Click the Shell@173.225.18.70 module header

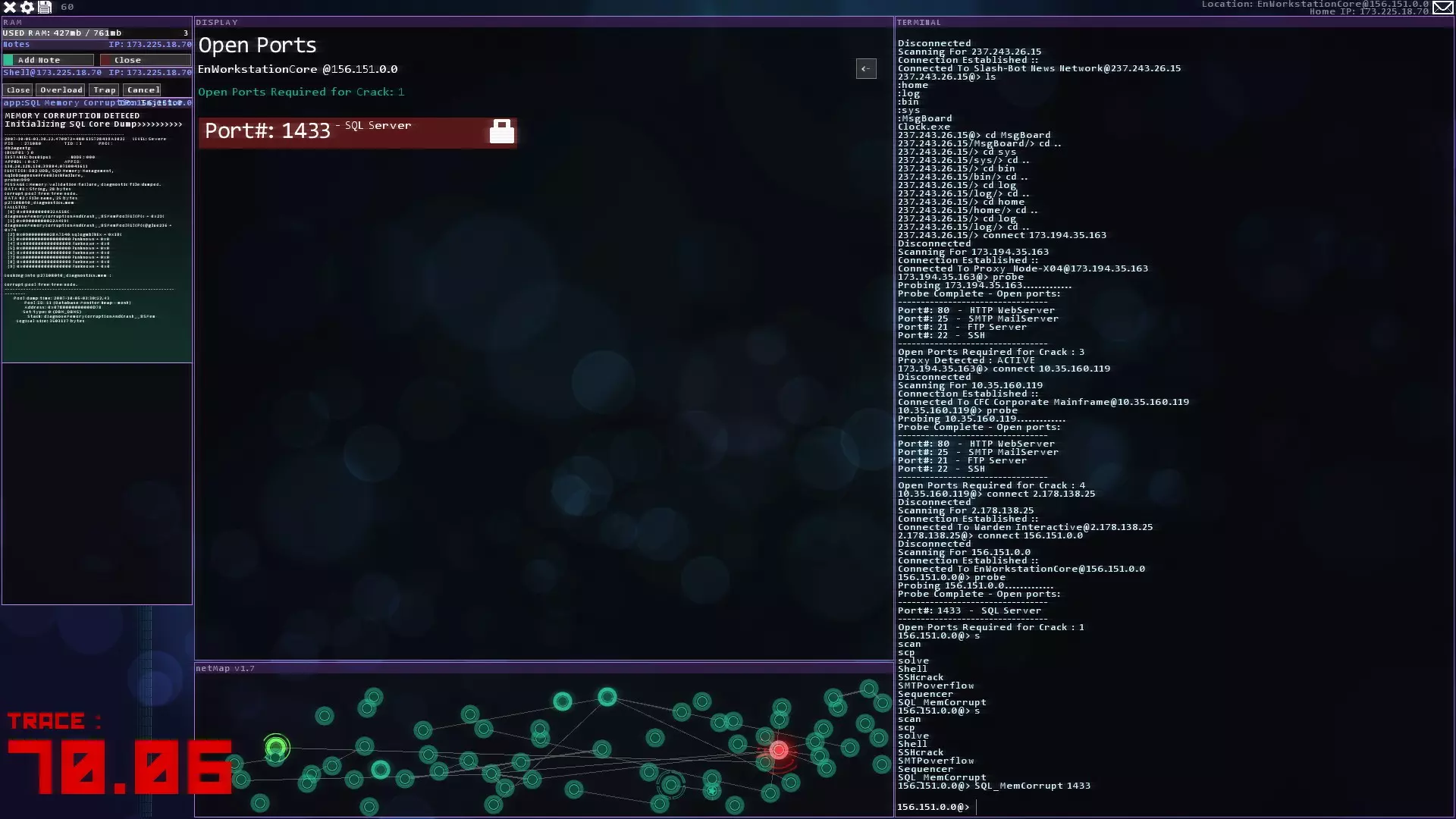53,73
